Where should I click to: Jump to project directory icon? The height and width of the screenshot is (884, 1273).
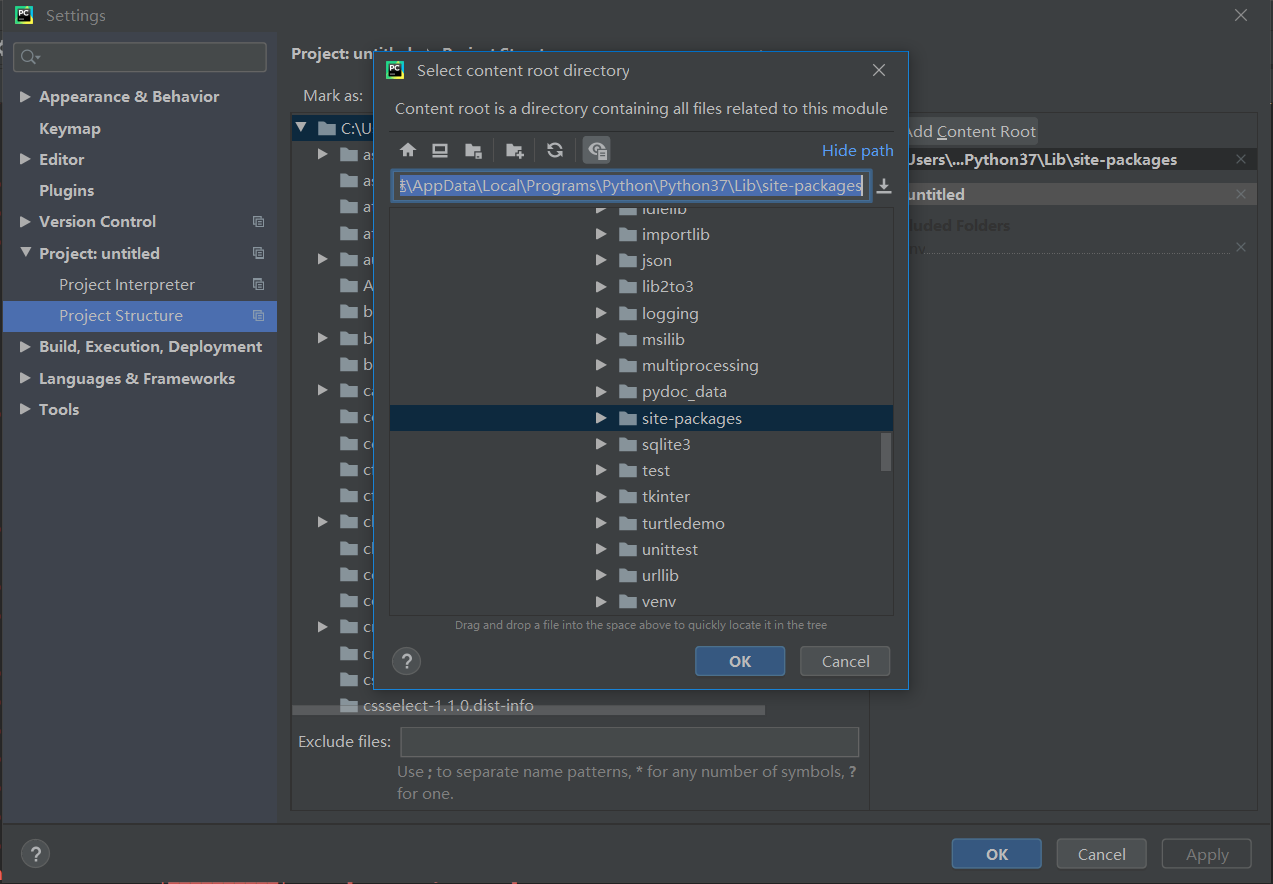coord(474,150)
